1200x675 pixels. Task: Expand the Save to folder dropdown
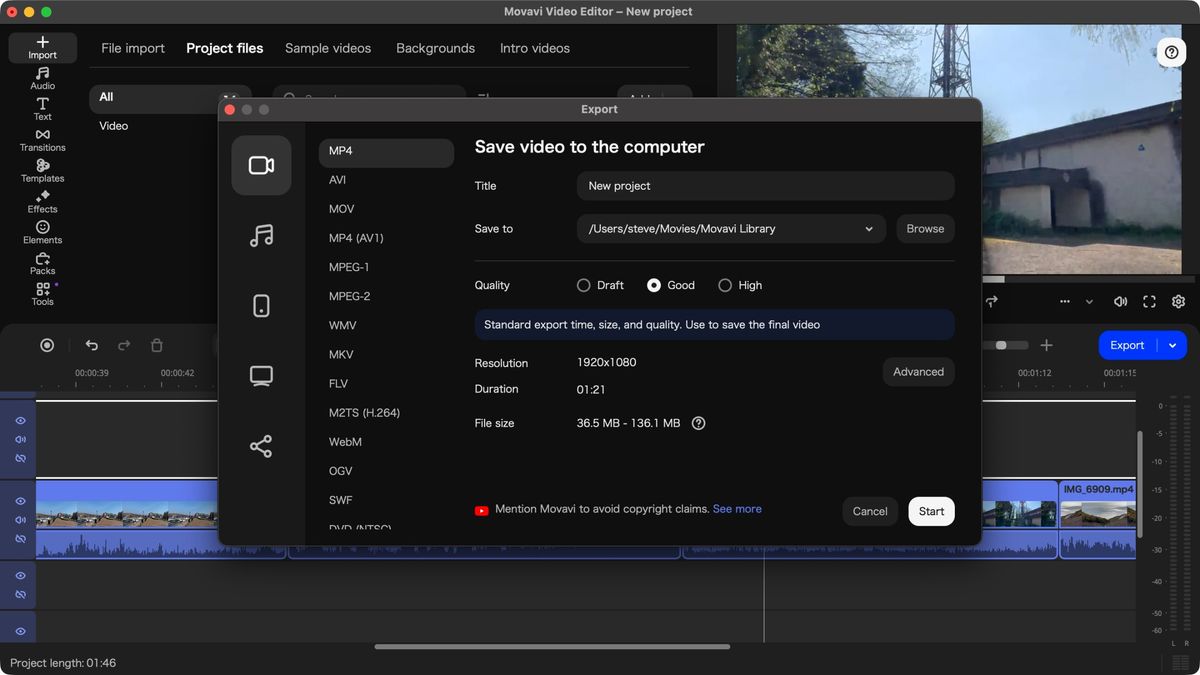pyautogui.click(x=869, y=229)
